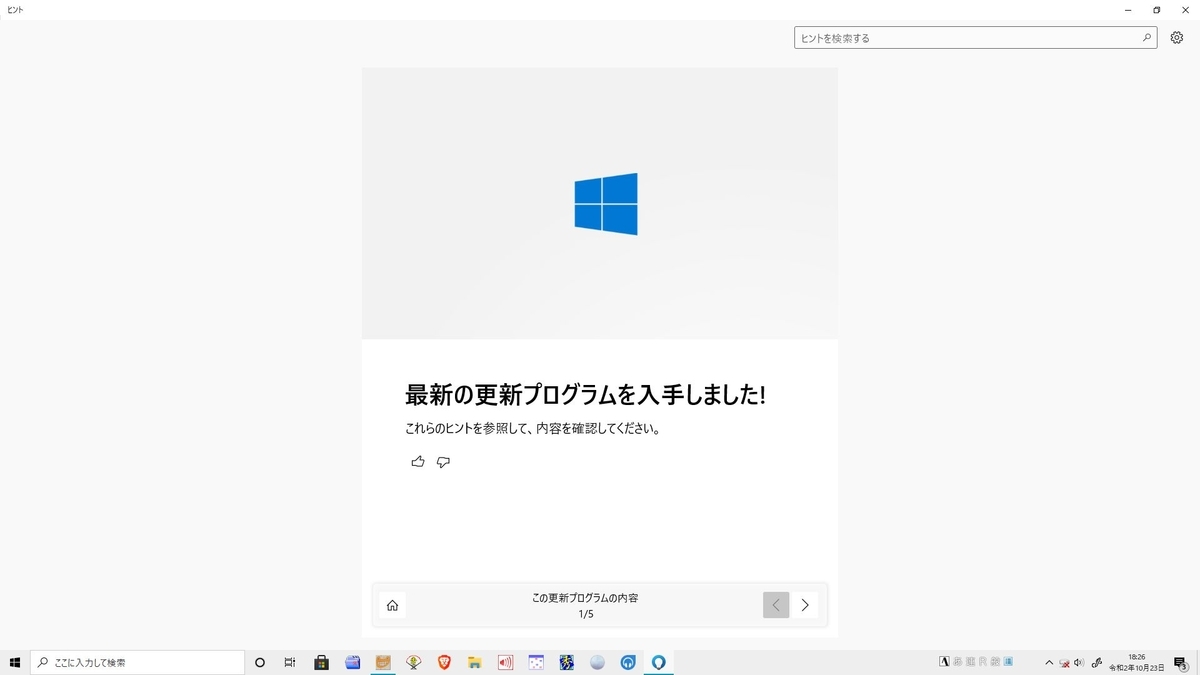Open the active Tips app taskbar icon
The height and width of the screenshot is (675, 1200).
coord(659,662)
